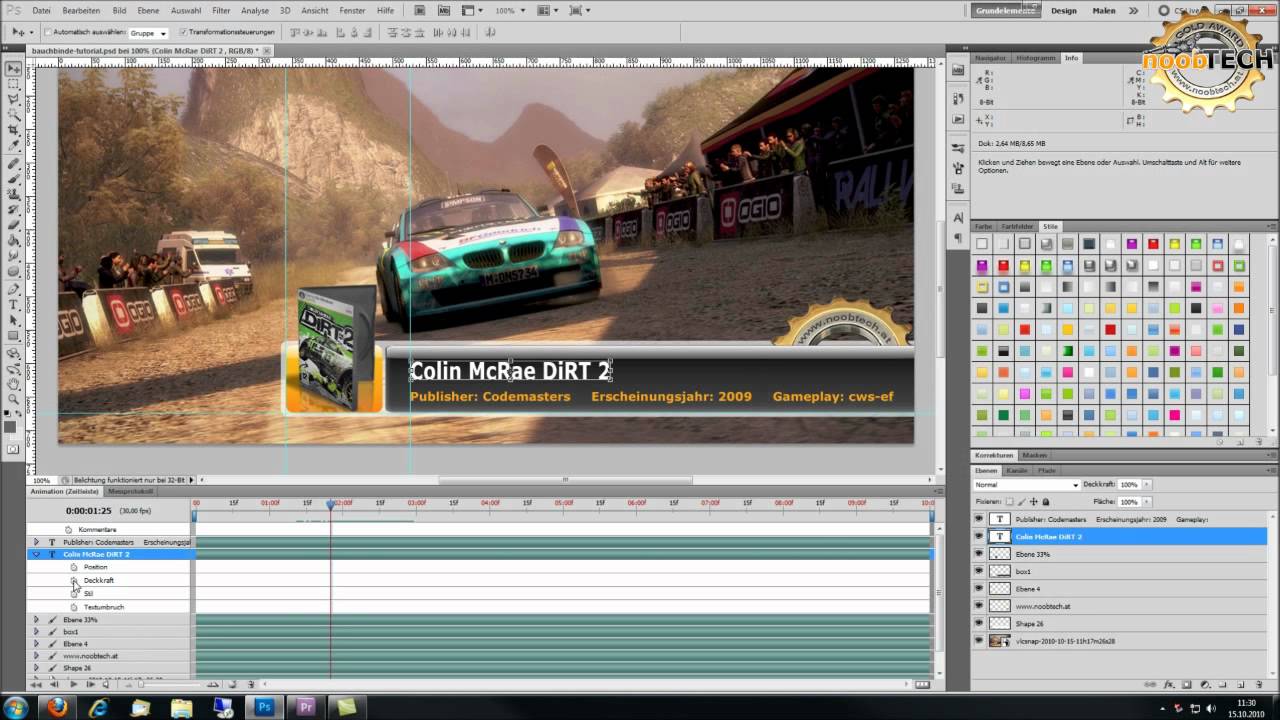Hide the box1 layer

coord(979,571)
